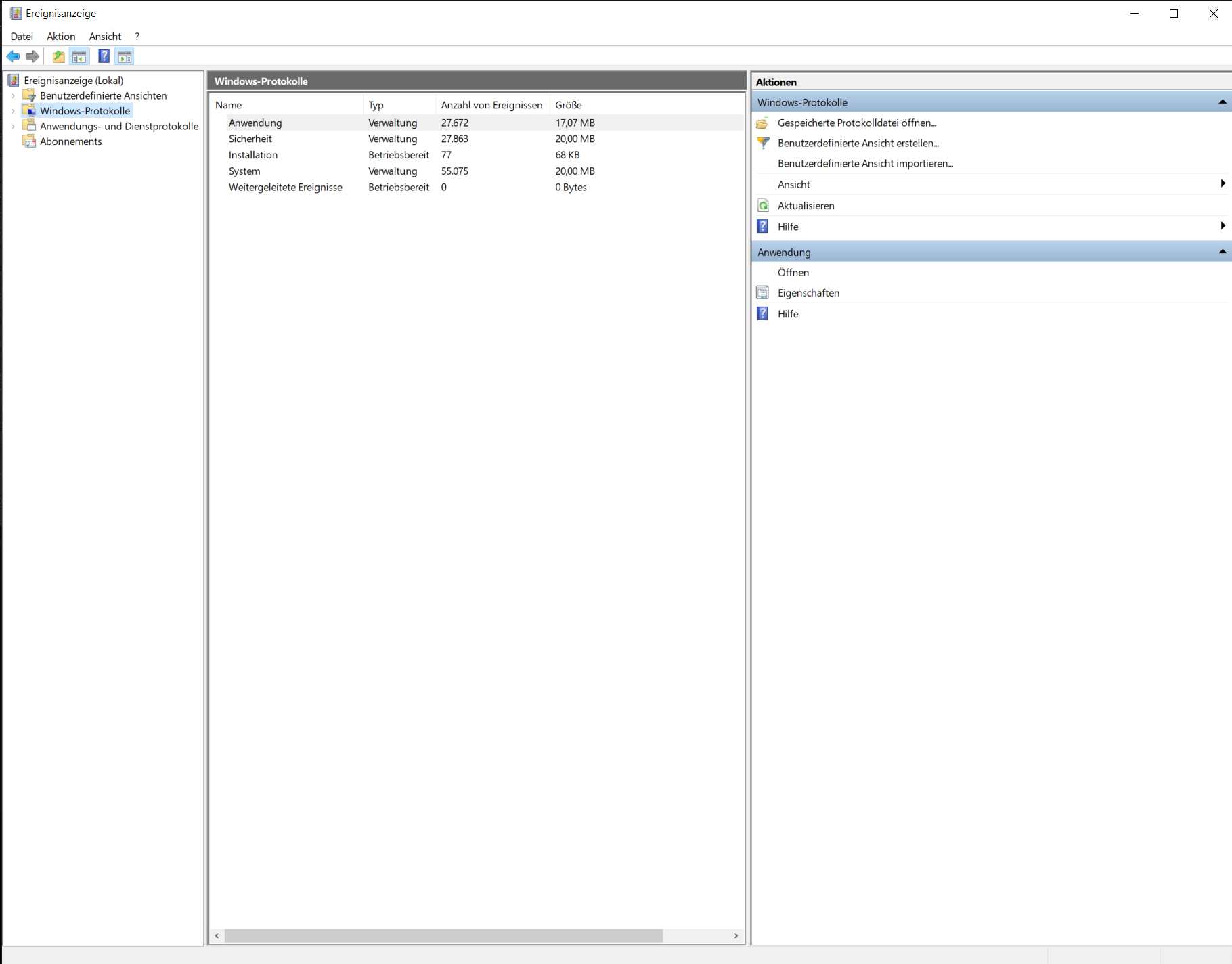Click the green Aktualisieren refresh icon
Image resolution: width=1232 pixels, height=964 pixels.
763,206
